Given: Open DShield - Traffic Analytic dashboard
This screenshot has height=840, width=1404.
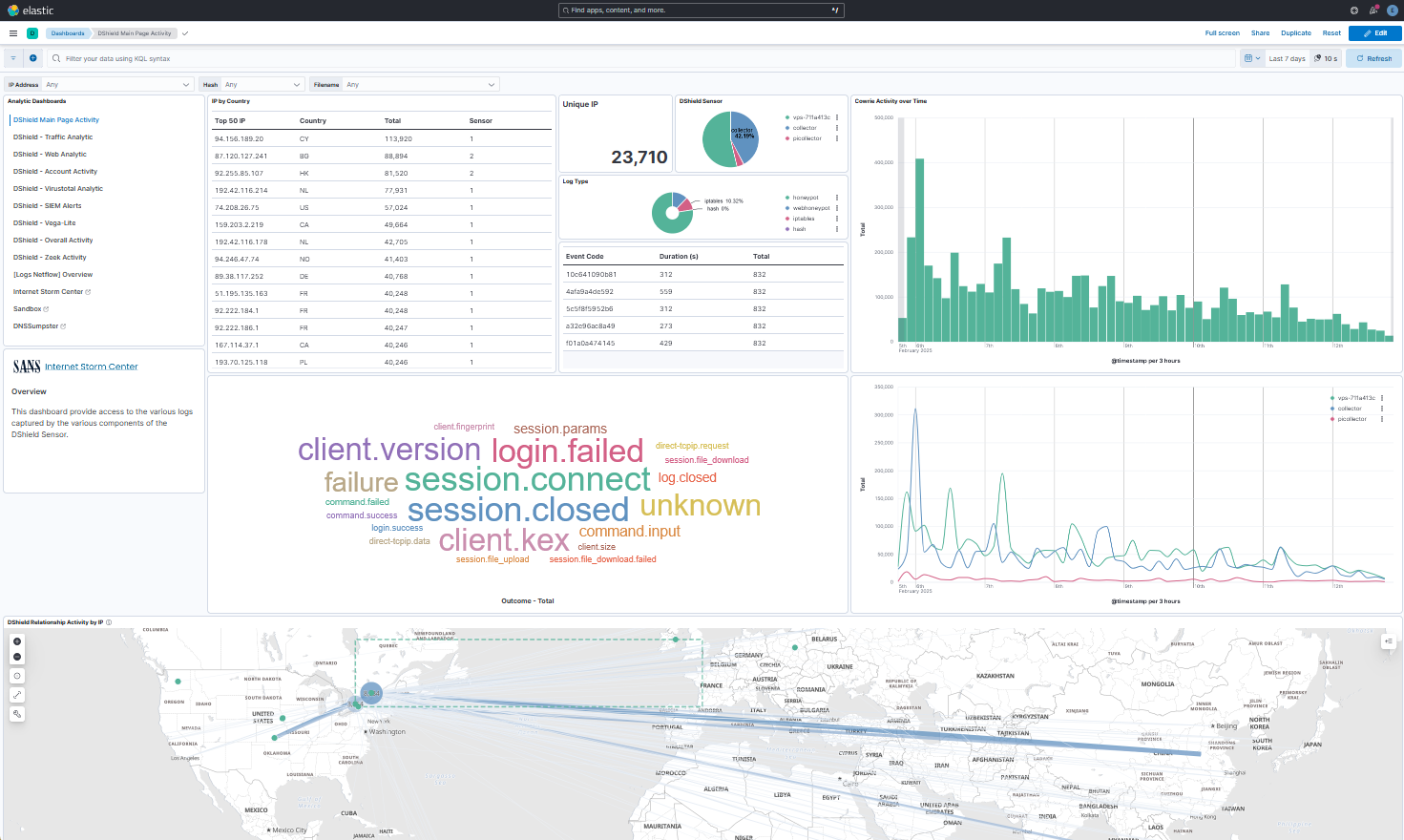Looking at the screenshot, I should [52, 137].
